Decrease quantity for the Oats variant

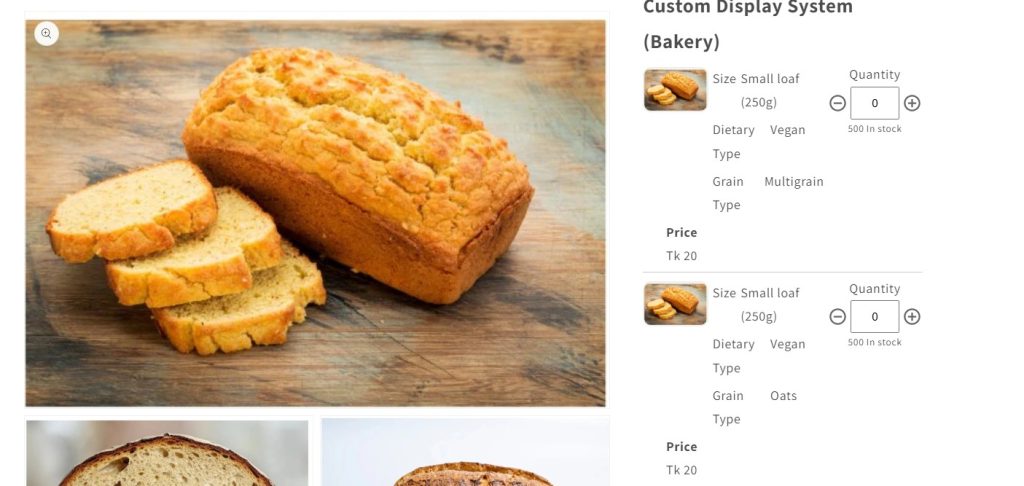pos(837,317)
